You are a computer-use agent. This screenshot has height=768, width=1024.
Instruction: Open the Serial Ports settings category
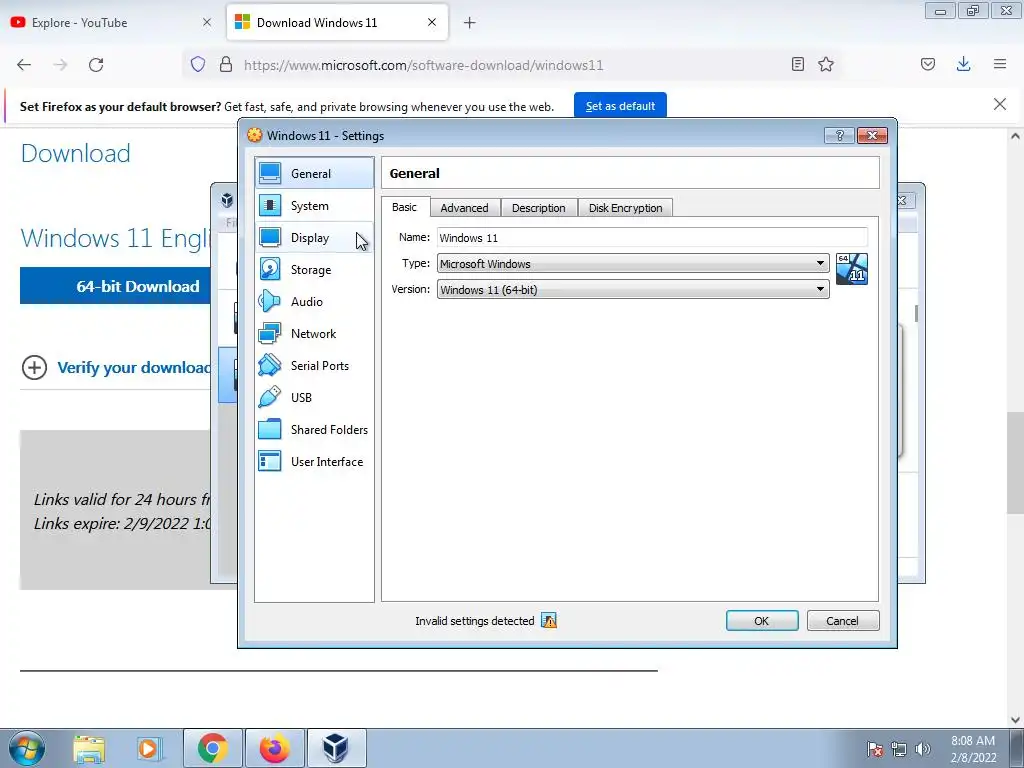[314, 366]
